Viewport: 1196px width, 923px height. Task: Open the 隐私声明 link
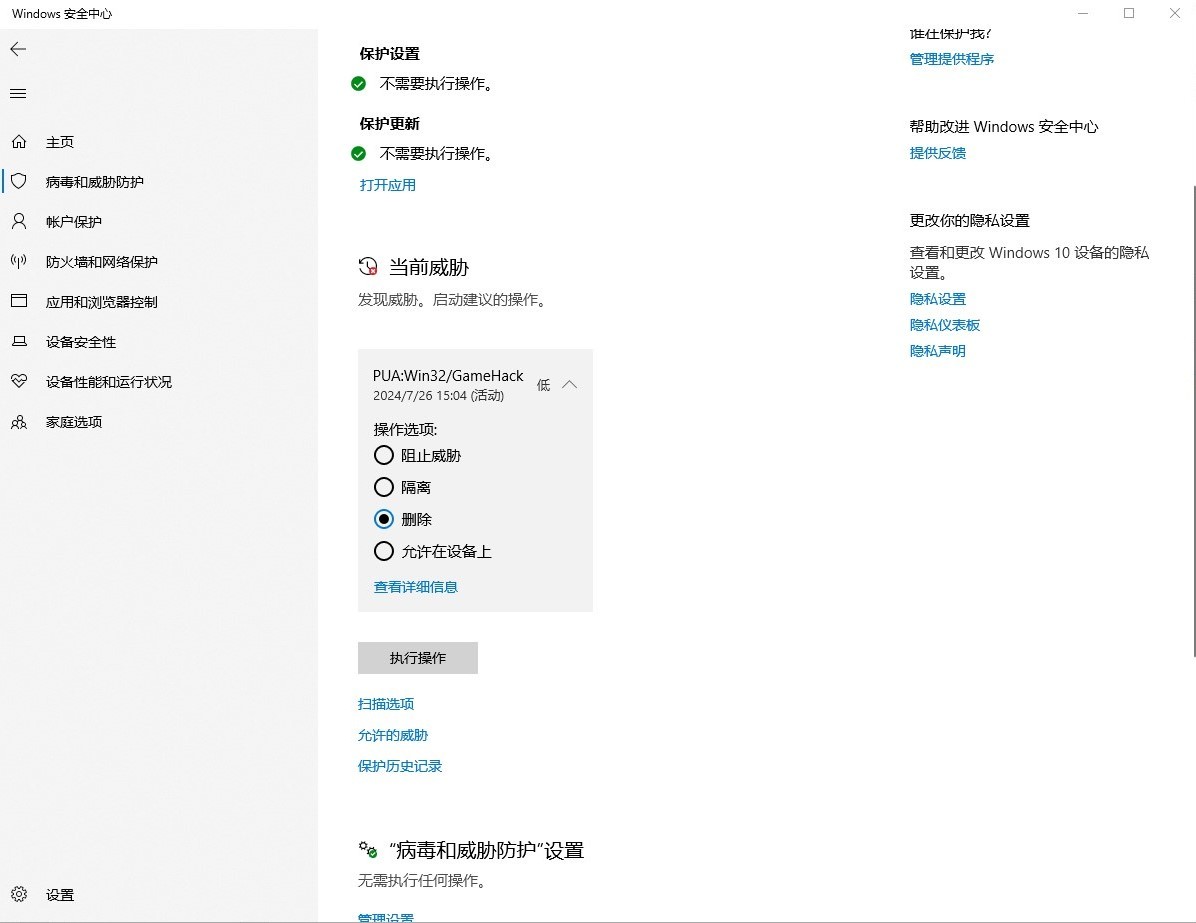(x=937, y=351)
